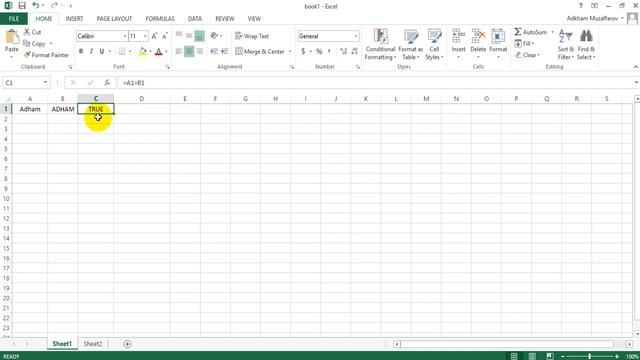
Task: Toggle italic formatting
Action: [91, 51]
